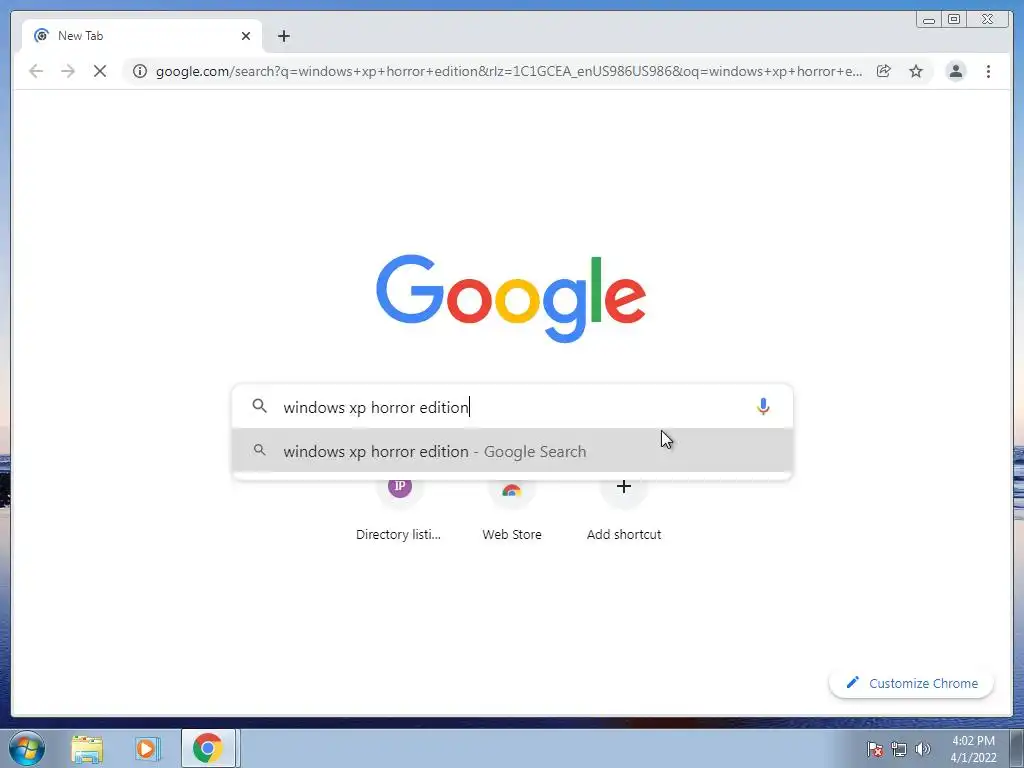The width and height of the screenshot is (1024, 768).
Task: Click the Chrome taskbar icon
Action: click(x=208, y=748)
